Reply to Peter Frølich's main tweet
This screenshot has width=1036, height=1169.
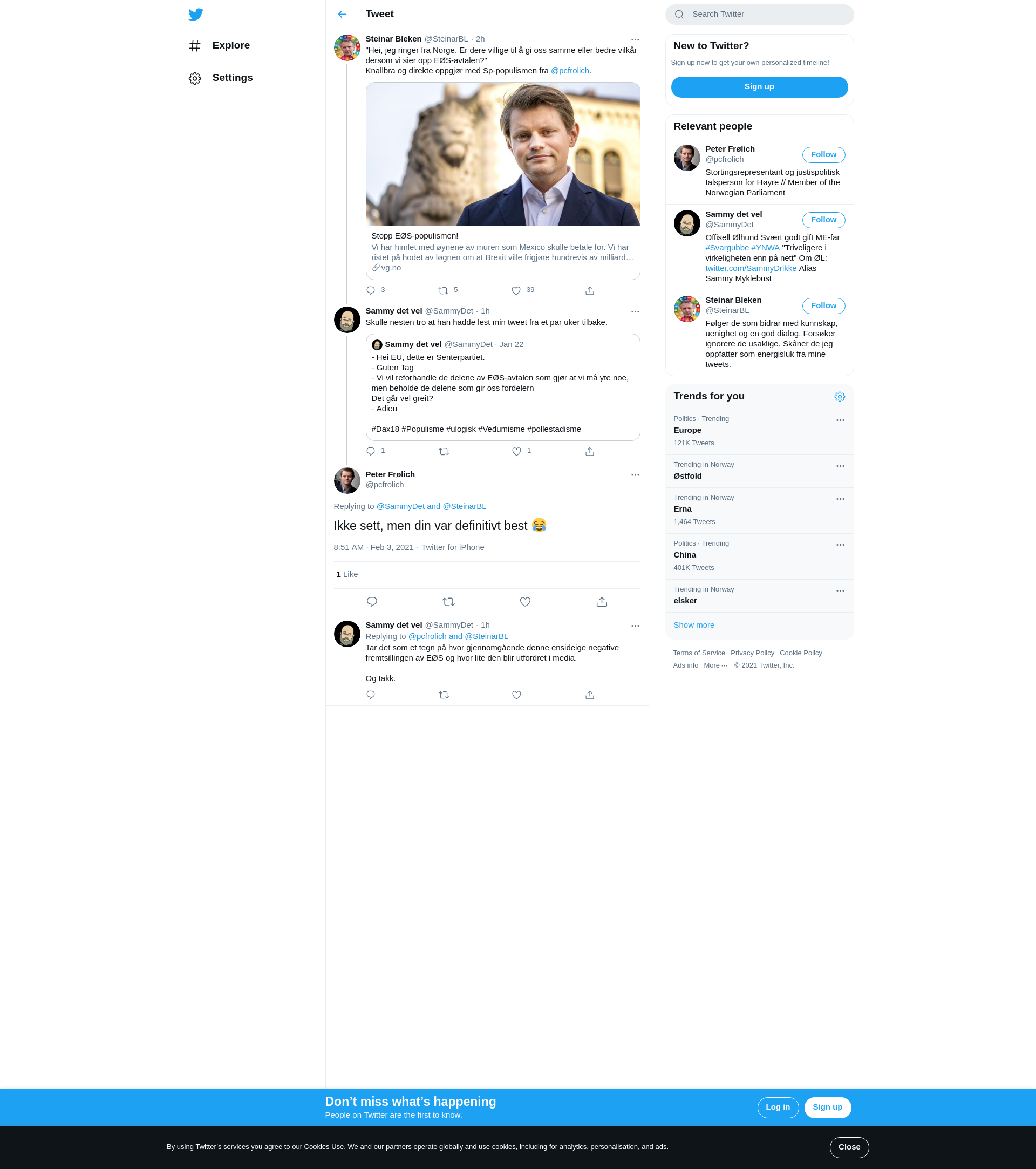(372, 602)
